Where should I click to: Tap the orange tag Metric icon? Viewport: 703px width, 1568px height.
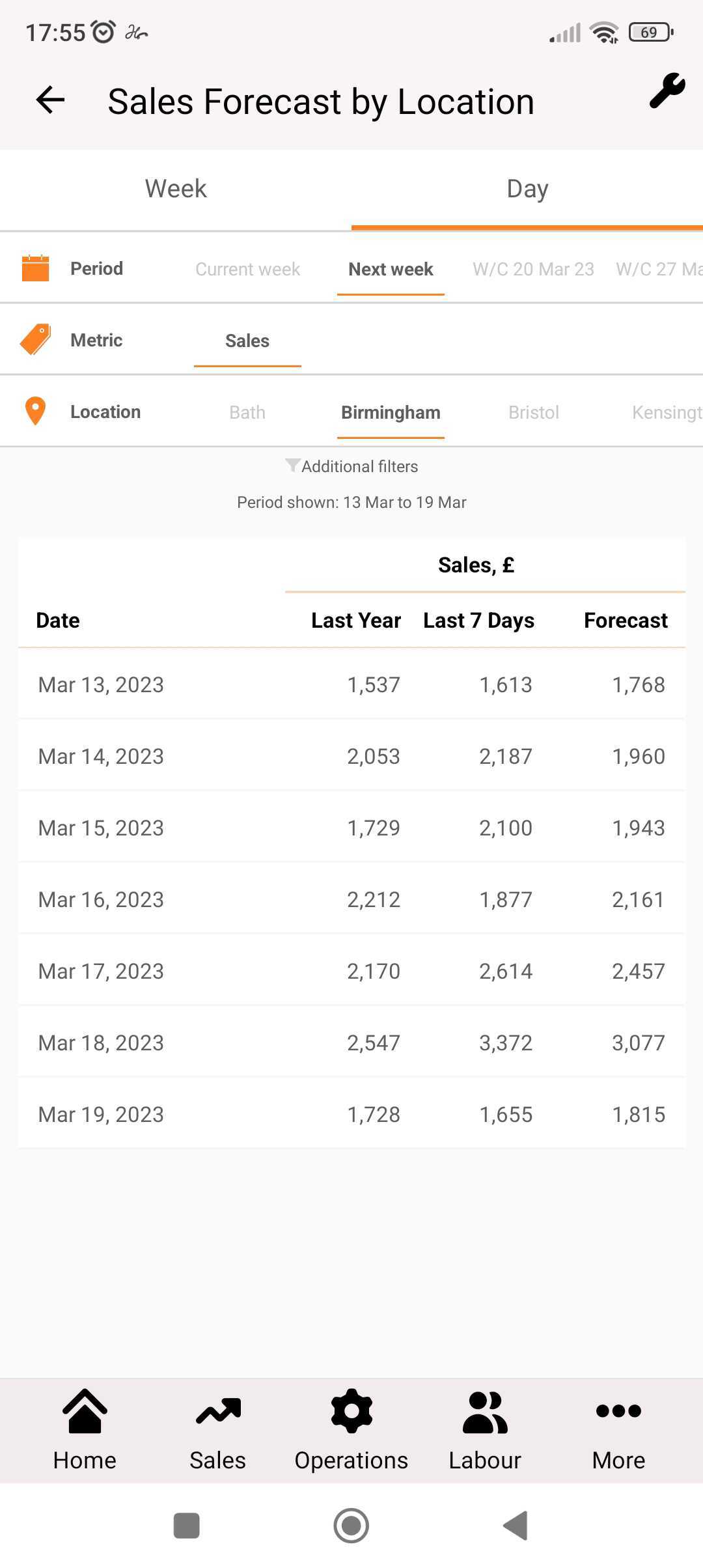36,340
